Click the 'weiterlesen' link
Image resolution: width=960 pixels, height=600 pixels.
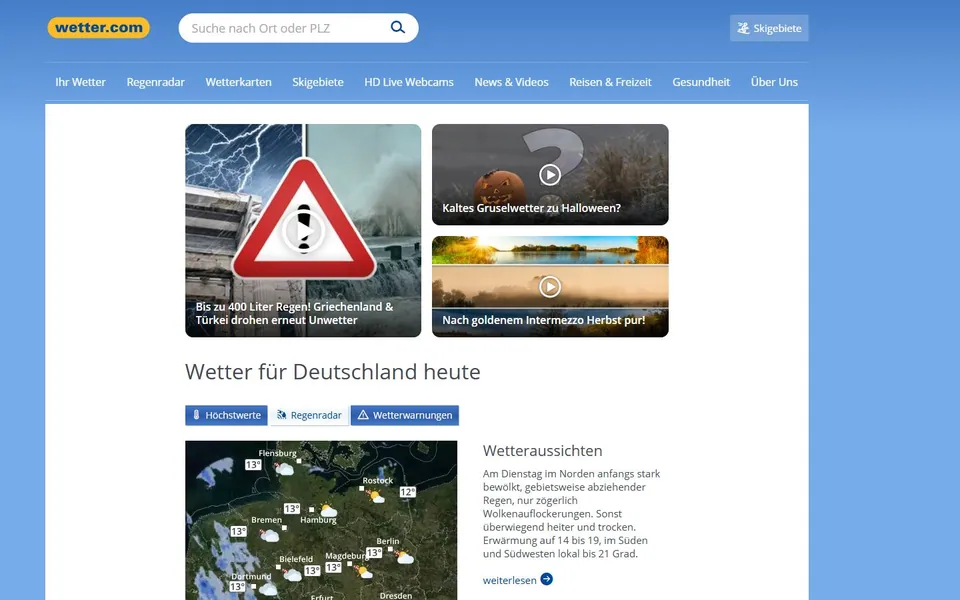[x=509, y=580]
